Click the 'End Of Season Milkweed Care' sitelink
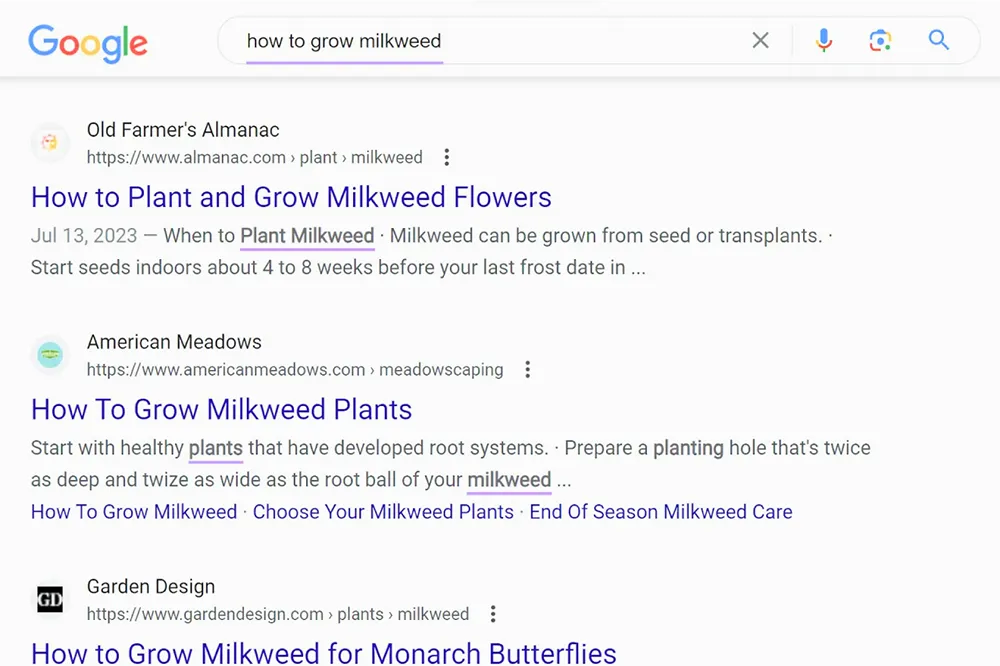This screenshot has width=1000, height=666. click(x=660, y=511)
